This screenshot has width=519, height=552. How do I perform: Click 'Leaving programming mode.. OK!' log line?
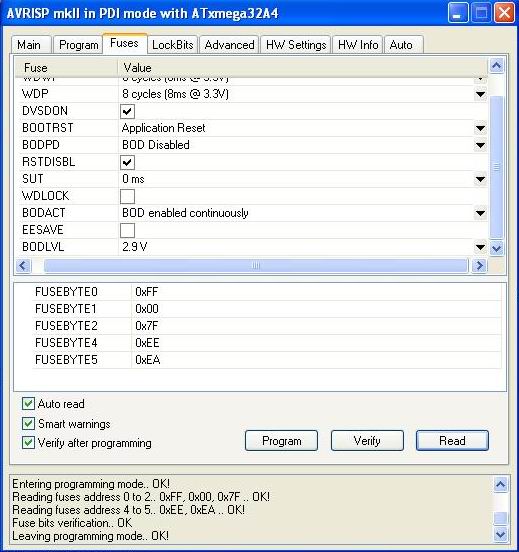click(x=90, y=536)
